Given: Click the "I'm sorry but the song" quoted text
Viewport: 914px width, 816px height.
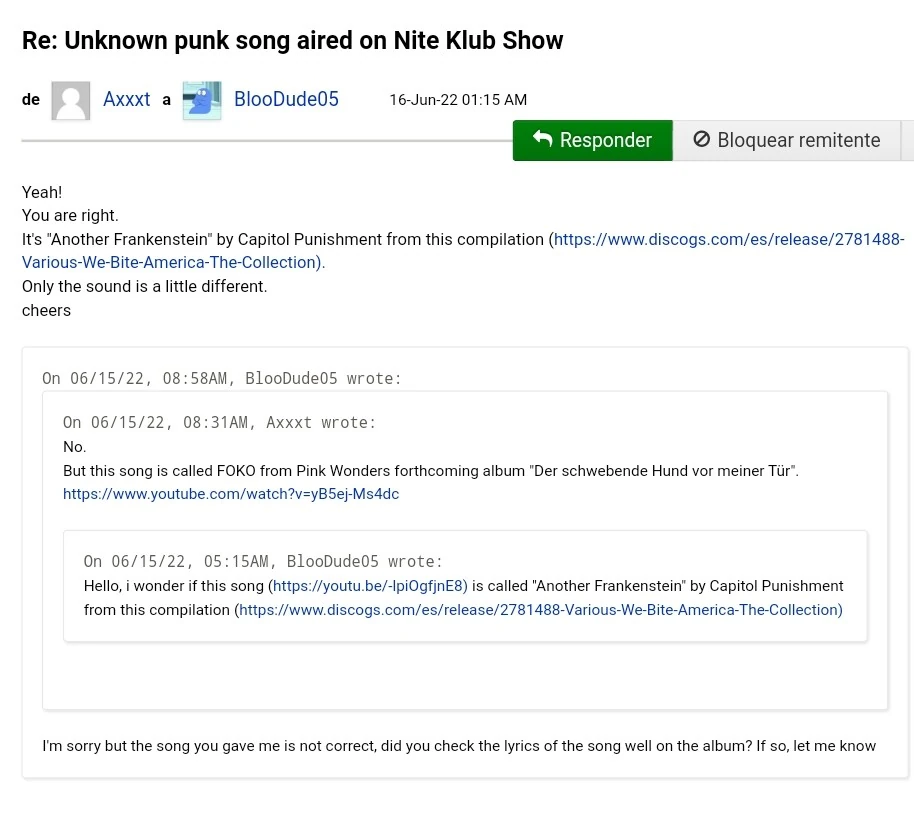Looking at the screenshot, I should point(459,746).
